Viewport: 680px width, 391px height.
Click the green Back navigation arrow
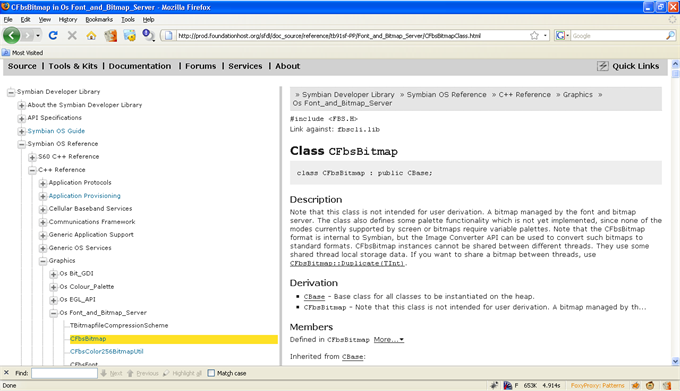click(12, 35)
